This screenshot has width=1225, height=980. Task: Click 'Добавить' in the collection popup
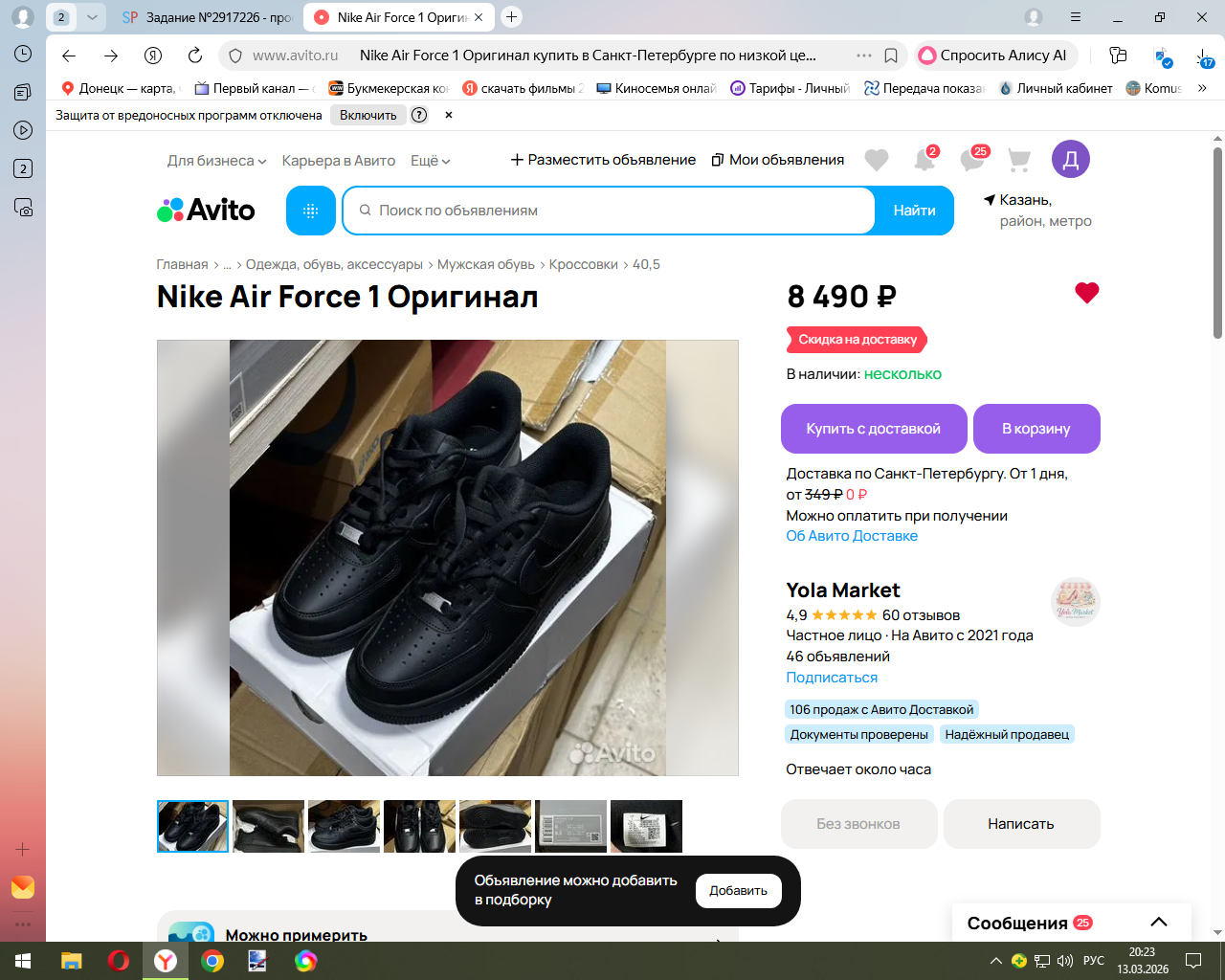click(738, 891)
